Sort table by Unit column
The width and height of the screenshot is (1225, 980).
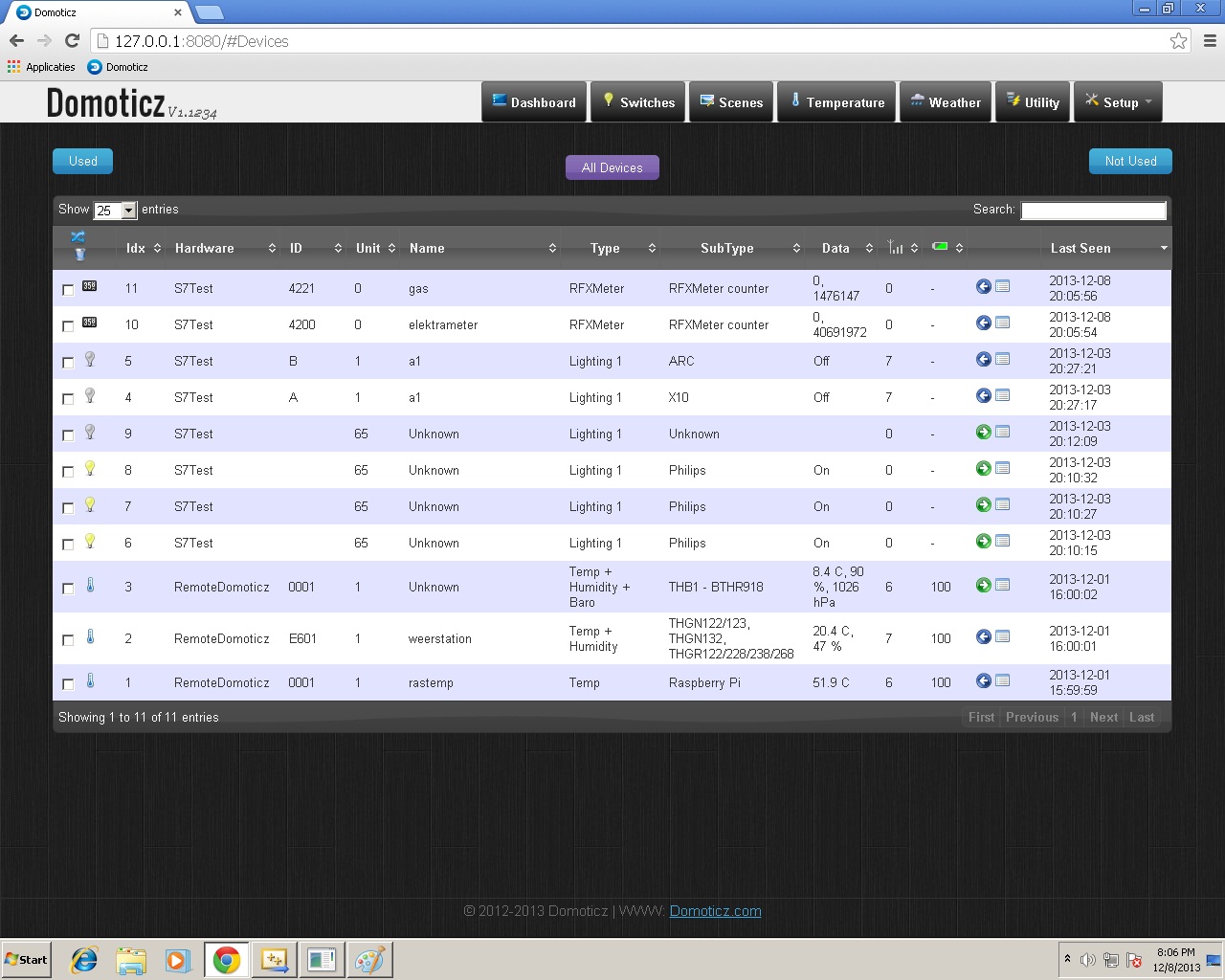coord(374,248)
